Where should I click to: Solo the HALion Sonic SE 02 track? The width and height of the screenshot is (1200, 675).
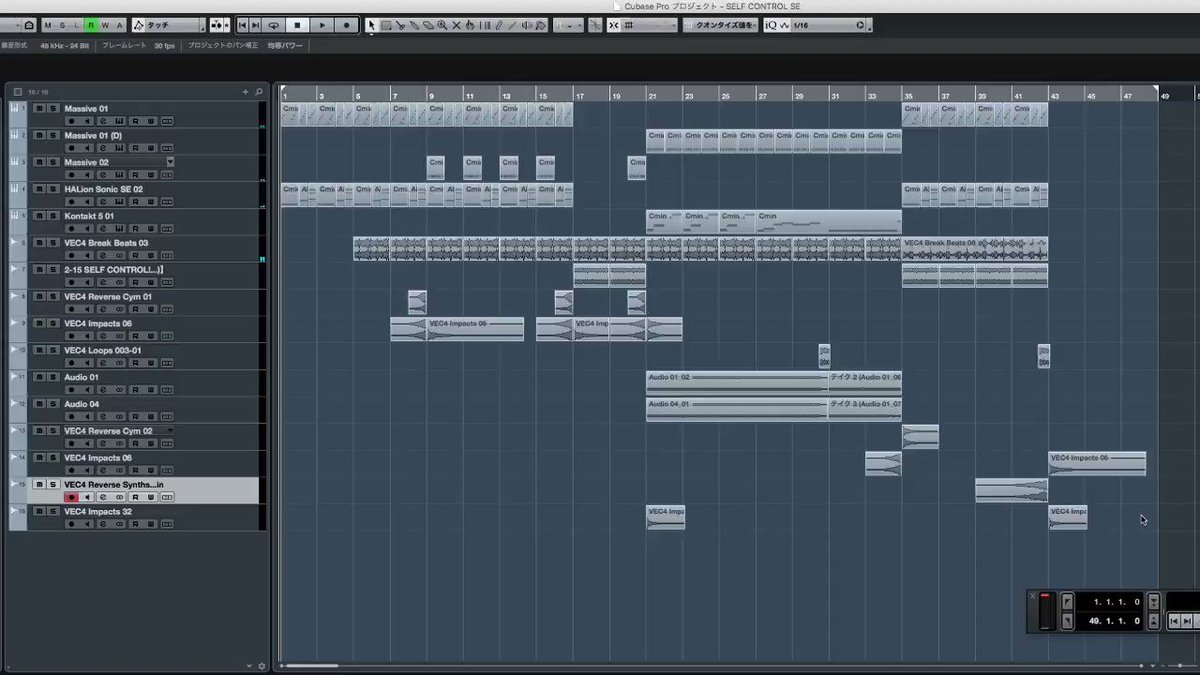click(53, 189)
